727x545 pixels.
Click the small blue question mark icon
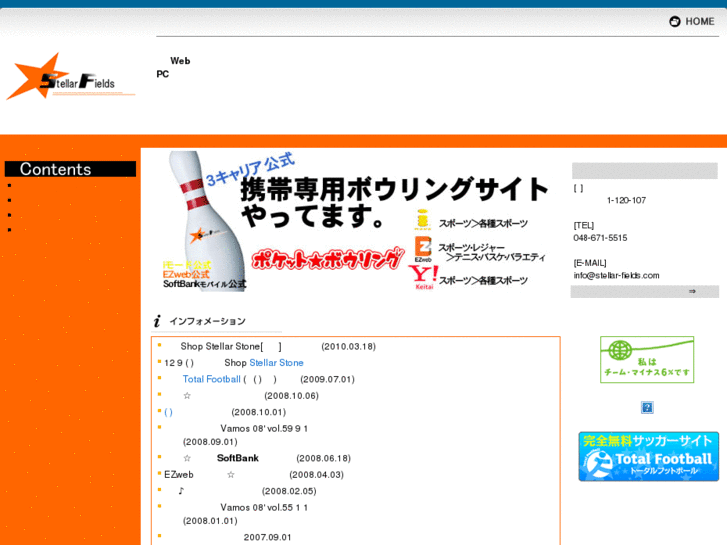click(x=647, y=408)
